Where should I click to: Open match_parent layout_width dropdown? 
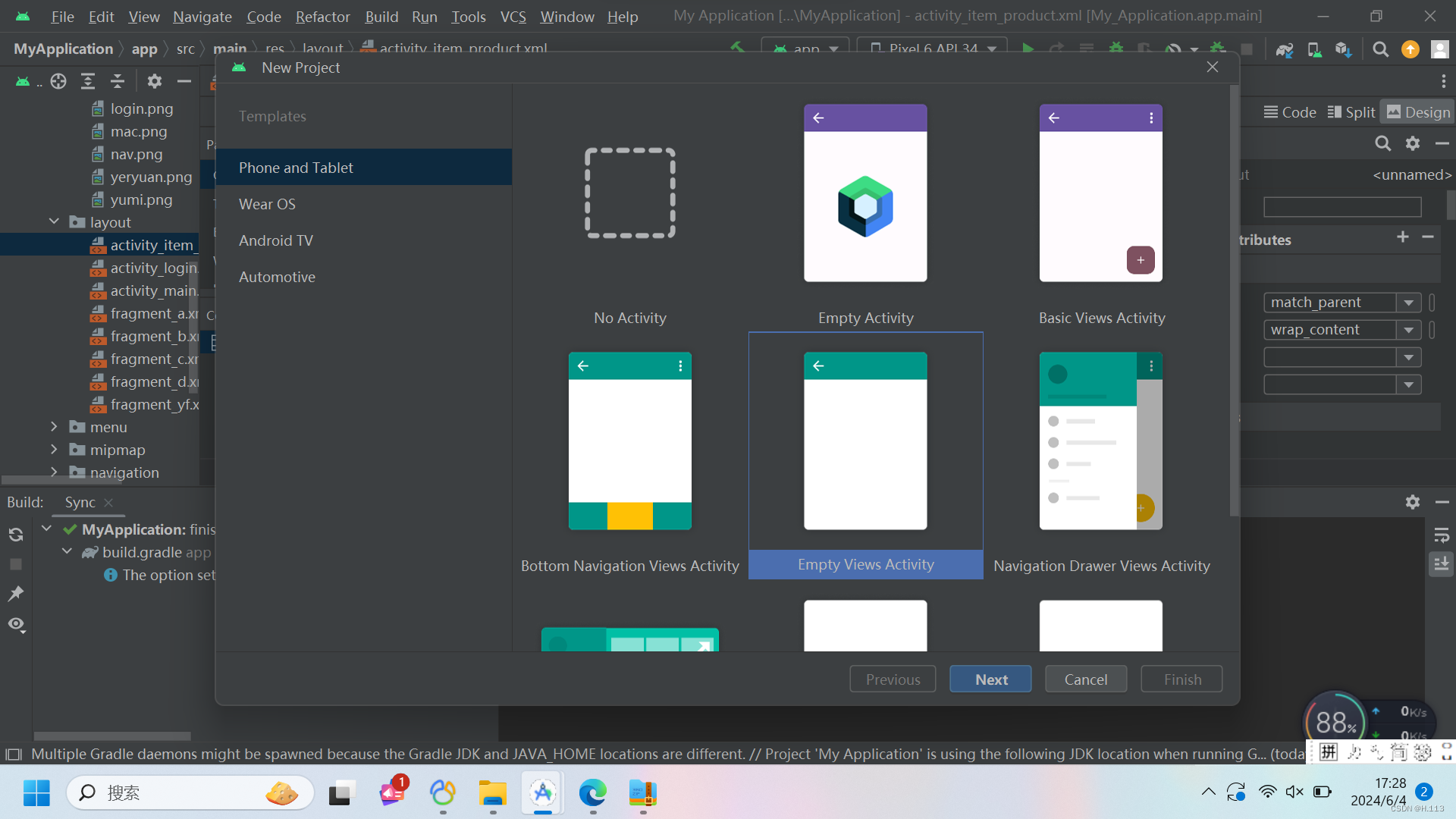click(x=1408, y=303)
